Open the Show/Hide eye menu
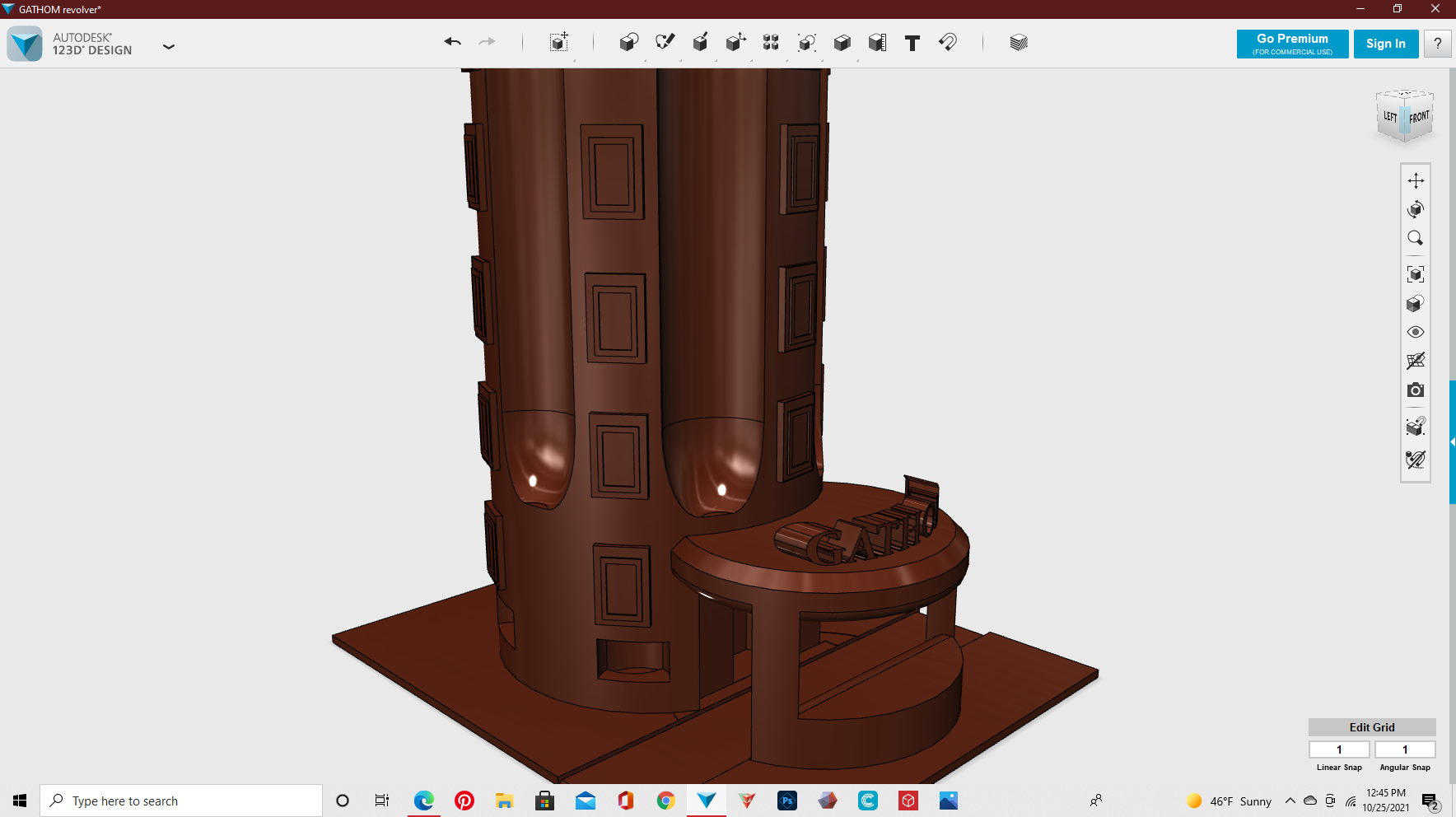1456x817 pixels. (1416, 332)
